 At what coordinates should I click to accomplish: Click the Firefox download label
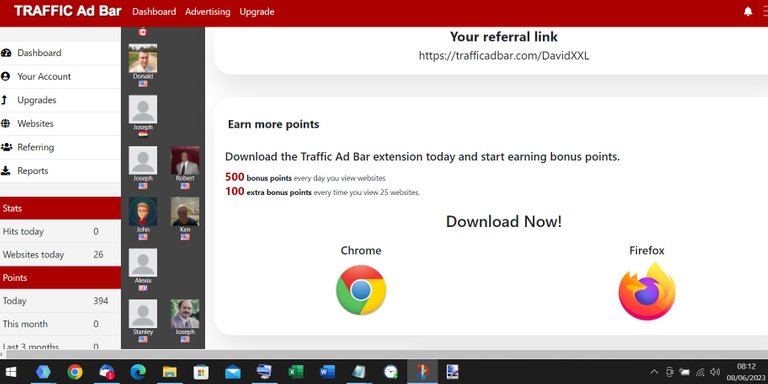(x=647, y=251)
